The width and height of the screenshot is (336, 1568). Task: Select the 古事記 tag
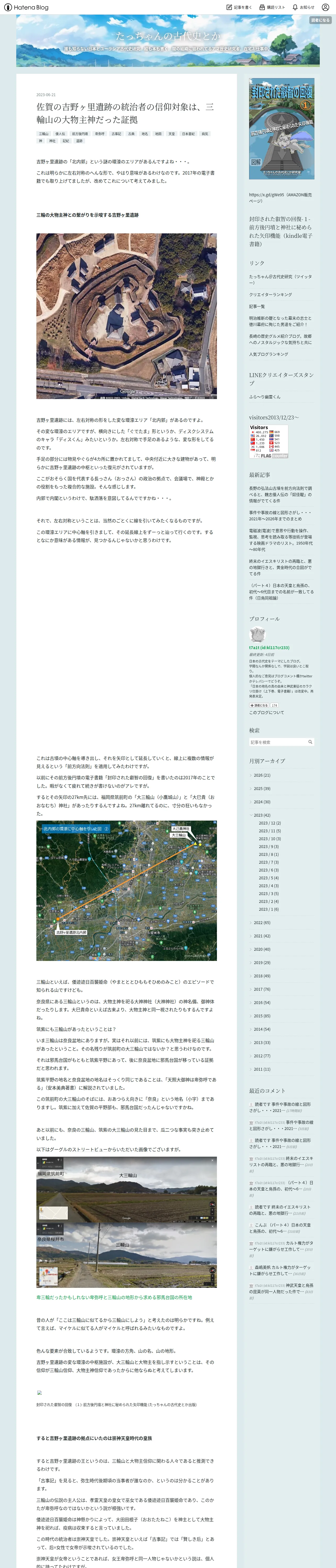116,134
